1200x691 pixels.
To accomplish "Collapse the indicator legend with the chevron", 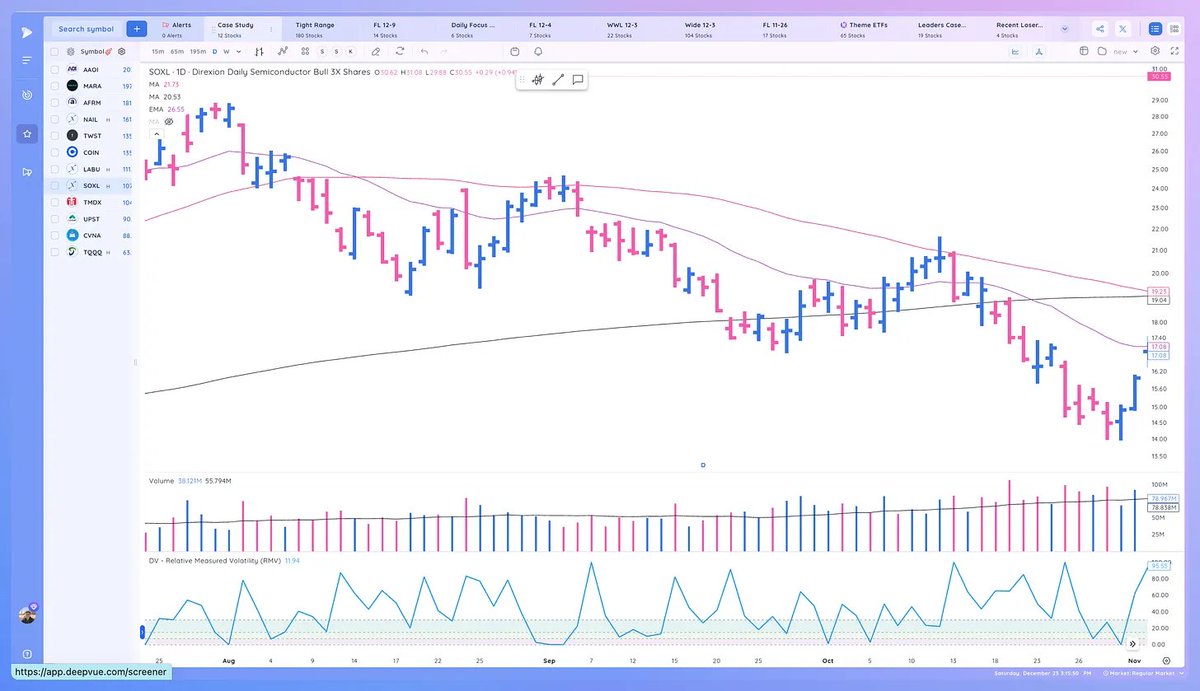I will coord(156,133).
